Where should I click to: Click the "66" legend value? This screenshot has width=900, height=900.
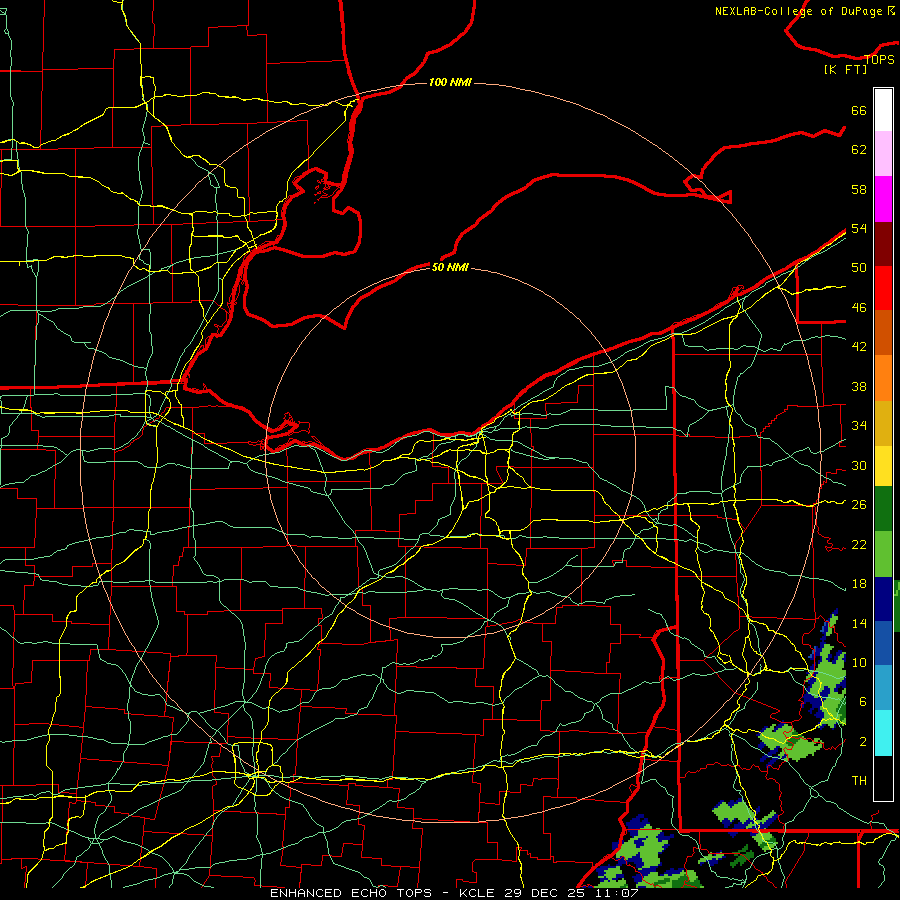point(859,110)
